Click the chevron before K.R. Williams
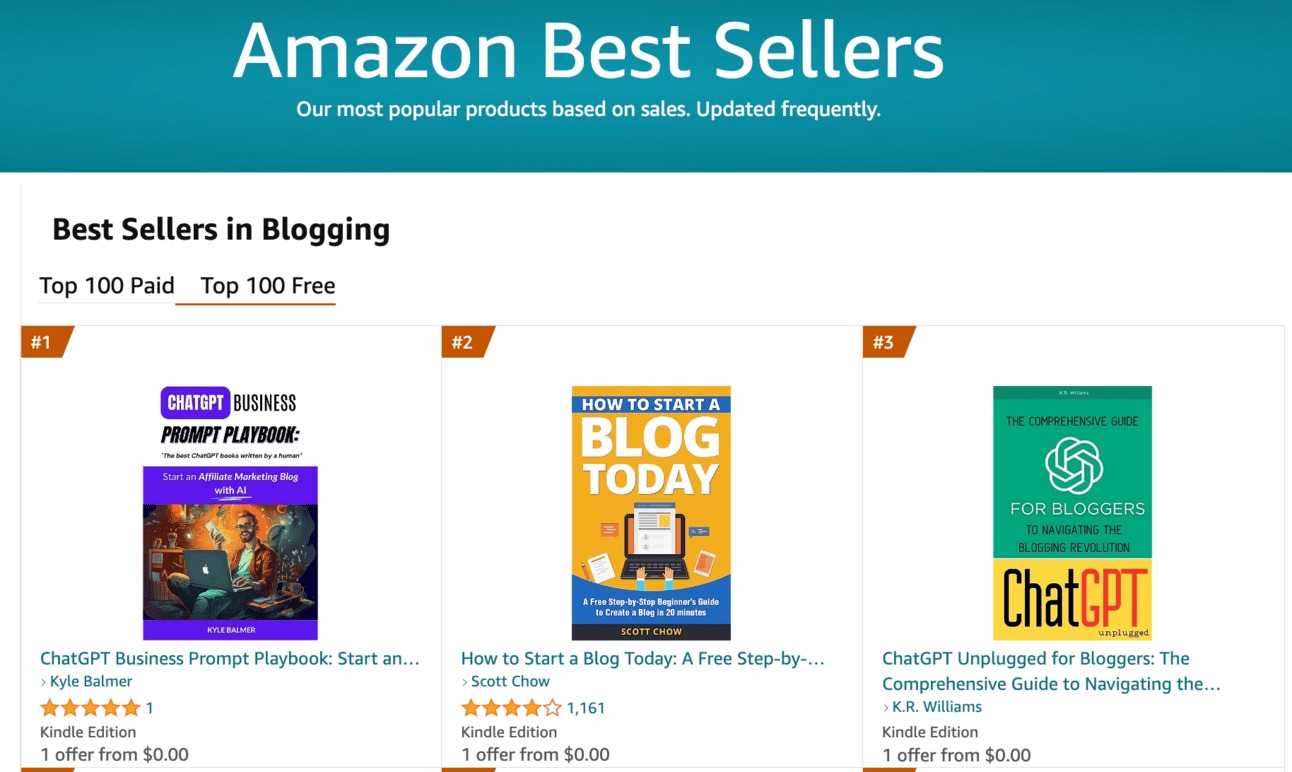This screenshot has width=1292, height=772. click(x=886, y=708)
